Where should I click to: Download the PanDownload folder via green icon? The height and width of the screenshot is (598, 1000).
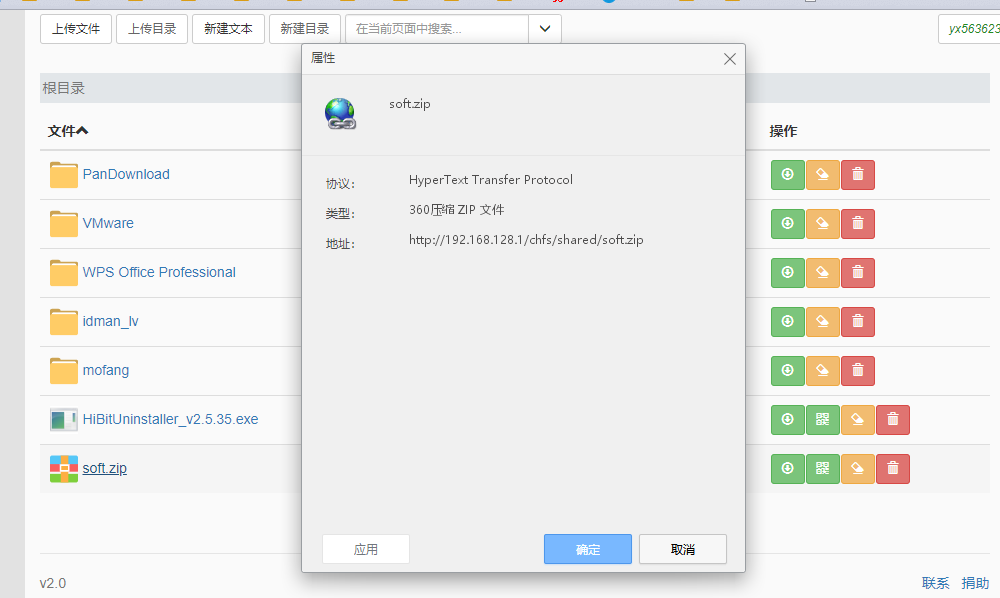point(787,175)
